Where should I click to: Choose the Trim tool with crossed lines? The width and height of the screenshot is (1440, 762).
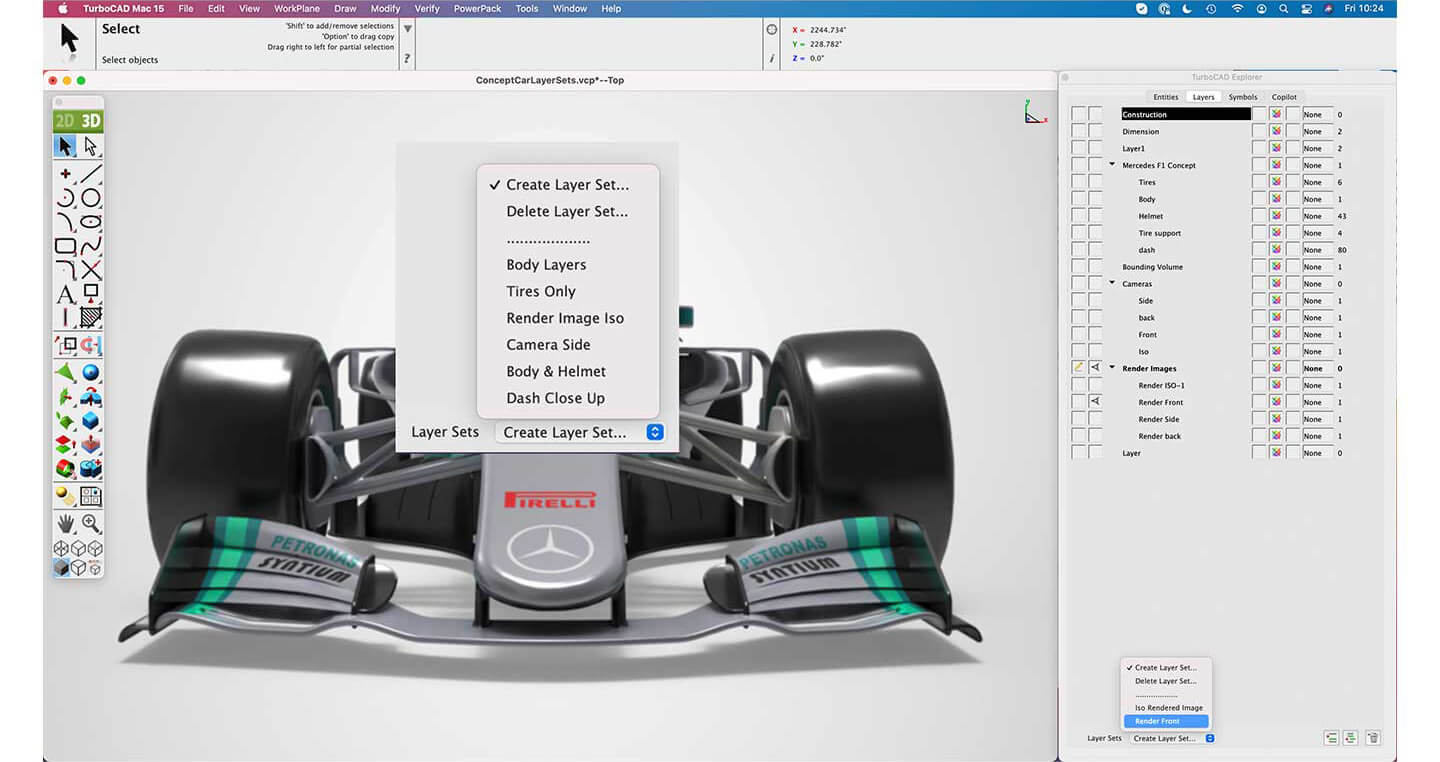pos(91,270)
